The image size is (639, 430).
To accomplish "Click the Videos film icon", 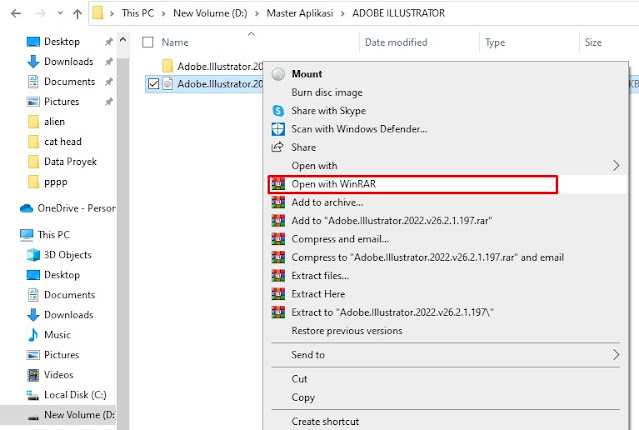I will click(33, 375).
